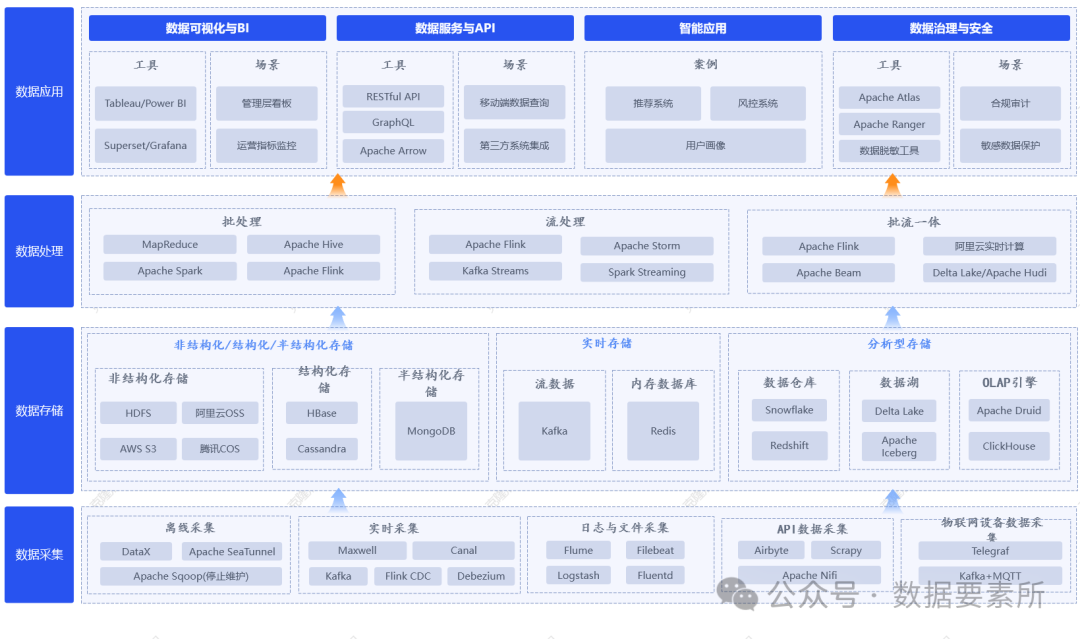This screenshot has height=639, width=1080.
Task: Click the orange arrow above 数据治理与安全
Action: coord(890,181)
